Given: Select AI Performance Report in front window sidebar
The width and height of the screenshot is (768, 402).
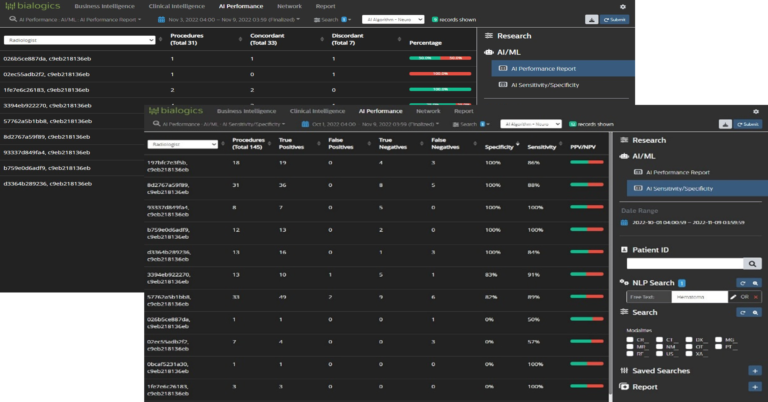Looking at the screenshot, I should click(x=678, y=172).
